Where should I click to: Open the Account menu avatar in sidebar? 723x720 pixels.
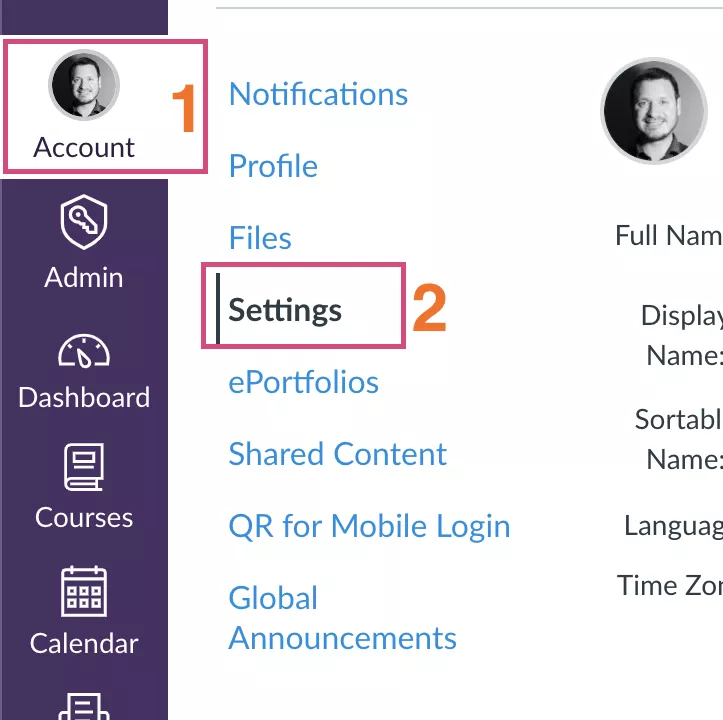[x=84, y=85]
